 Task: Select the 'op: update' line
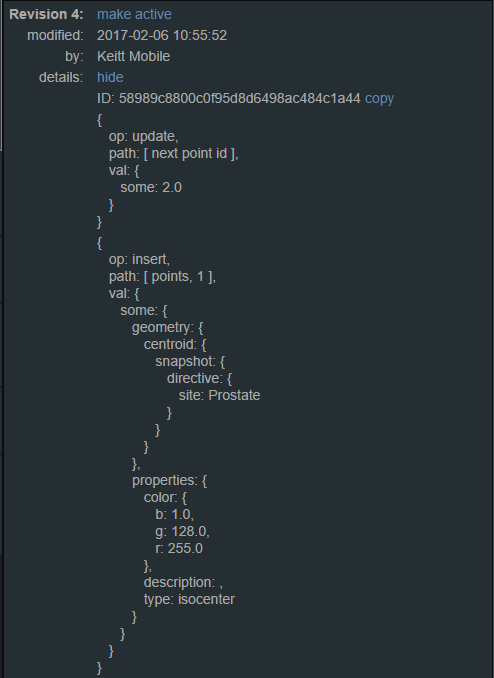(x=144, y=137)
